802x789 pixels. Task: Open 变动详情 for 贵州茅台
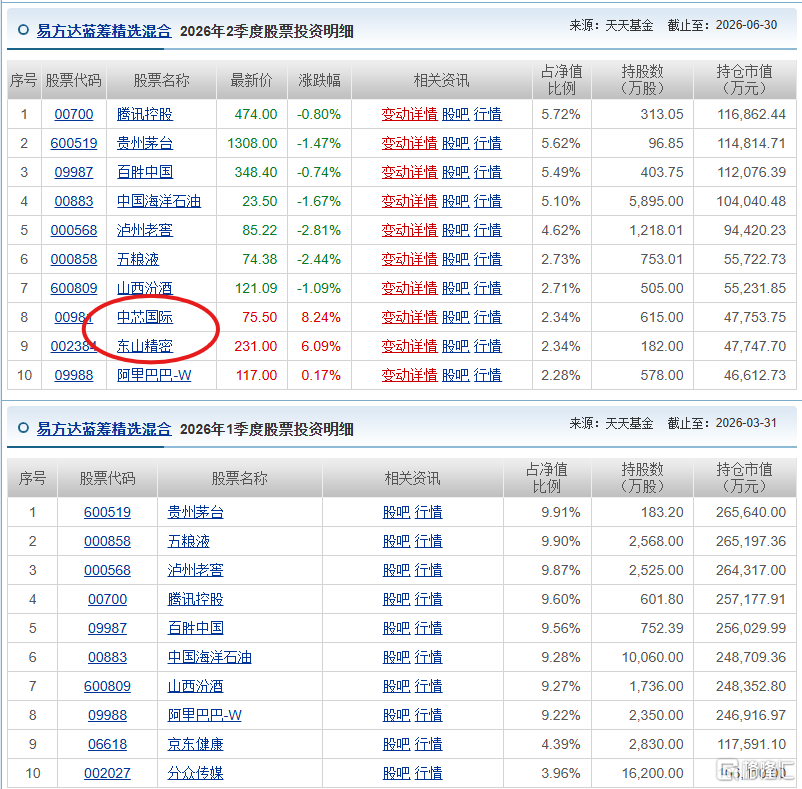[409, 143]
